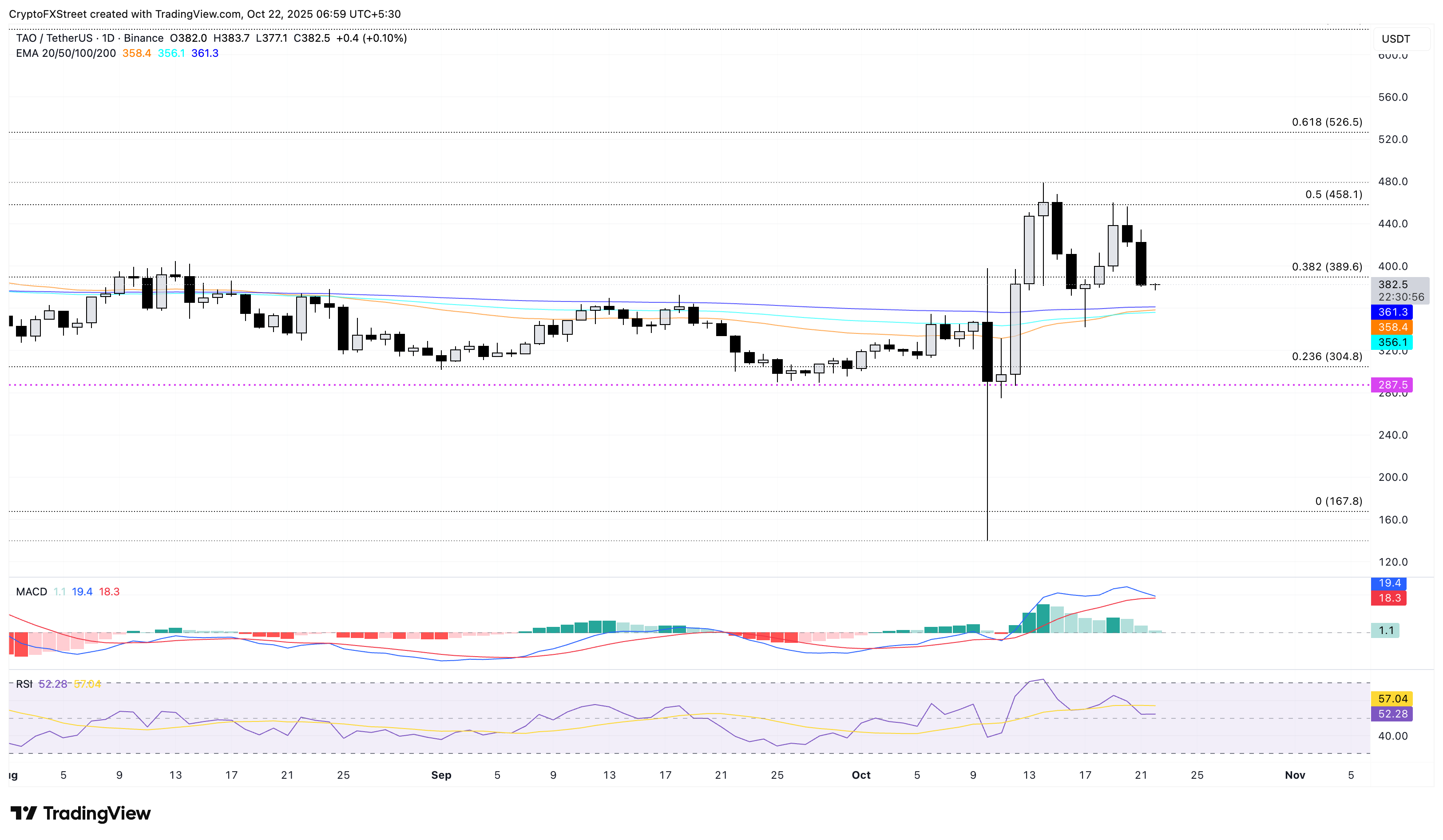1443x840 pixels.
Task: Click the yellow 57.04 RSI value tag
Action: click(x=1391, y=698)
